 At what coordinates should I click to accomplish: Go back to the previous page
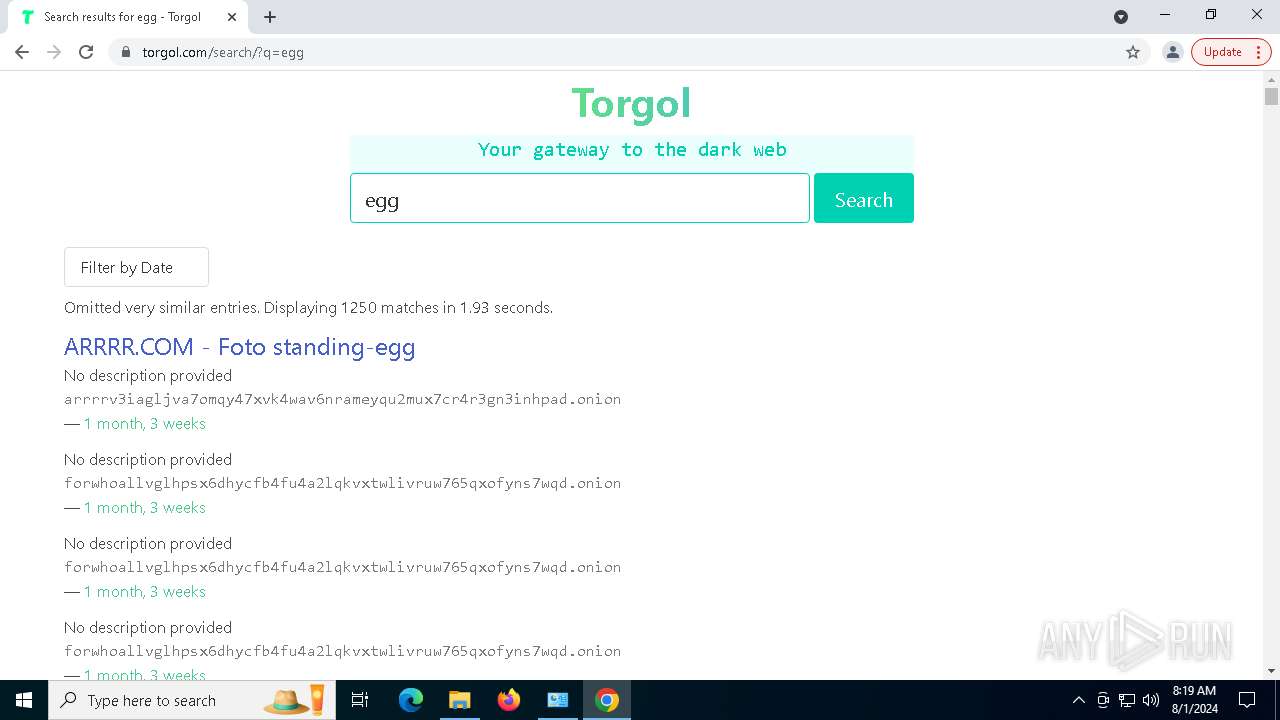(x=22, y=52)
